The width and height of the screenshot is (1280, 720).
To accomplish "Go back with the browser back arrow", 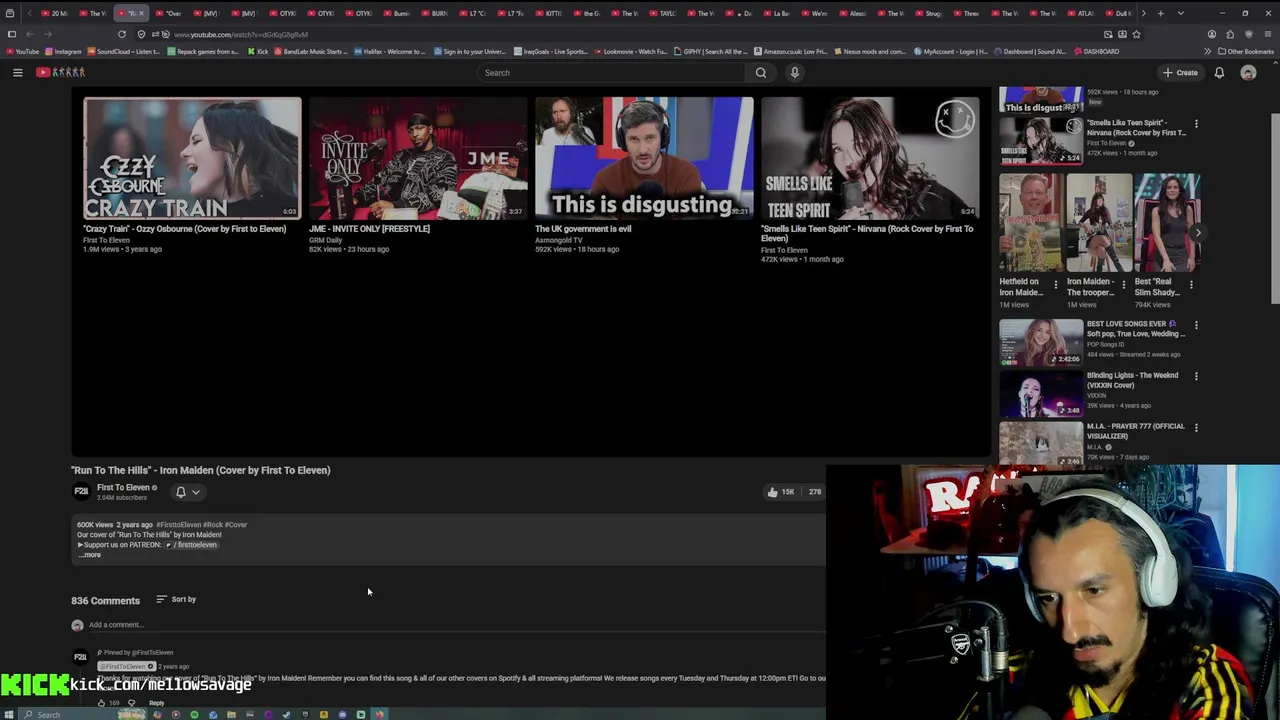I will click(30, 34).
